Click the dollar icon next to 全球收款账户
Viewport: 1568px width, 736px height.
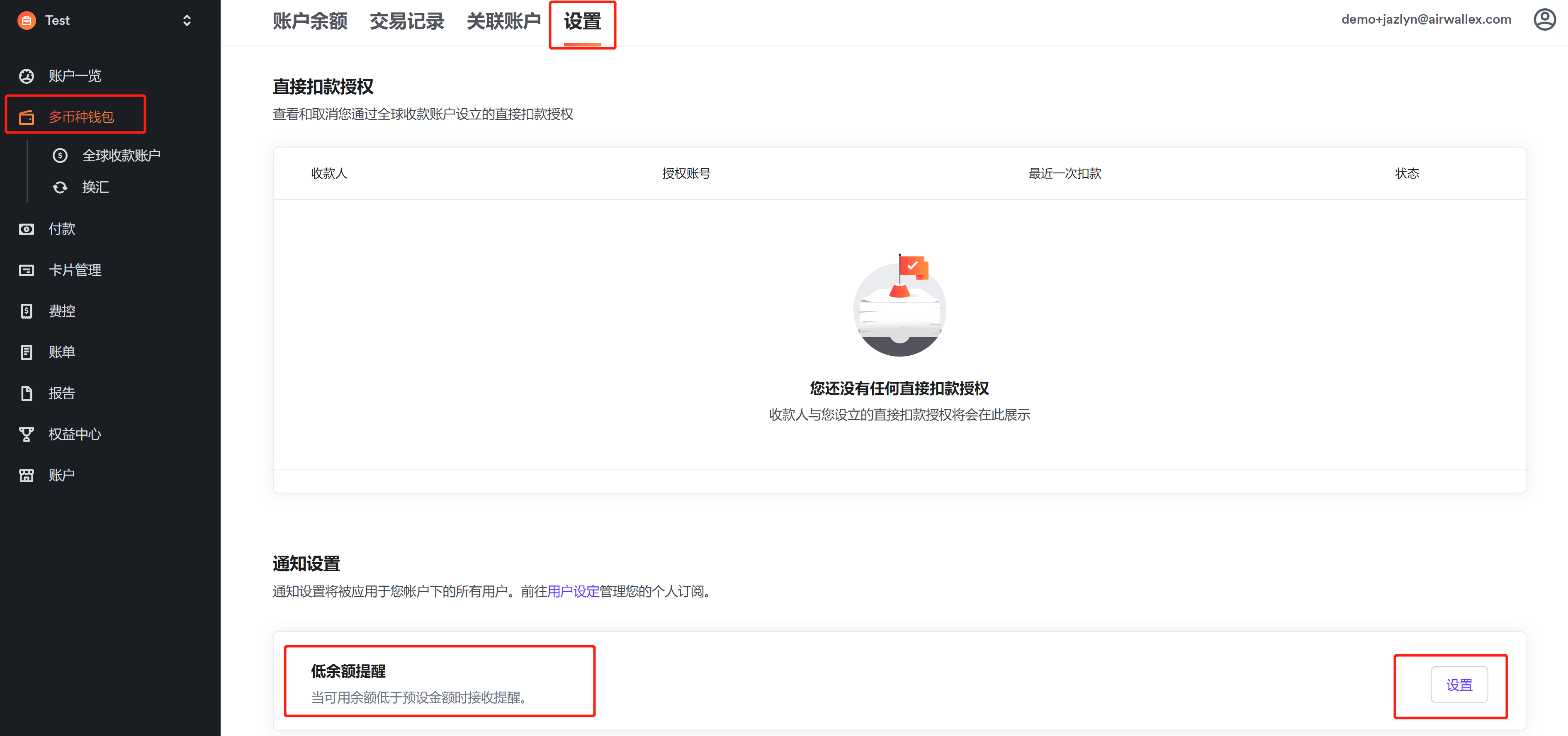(x=60, y=156)
